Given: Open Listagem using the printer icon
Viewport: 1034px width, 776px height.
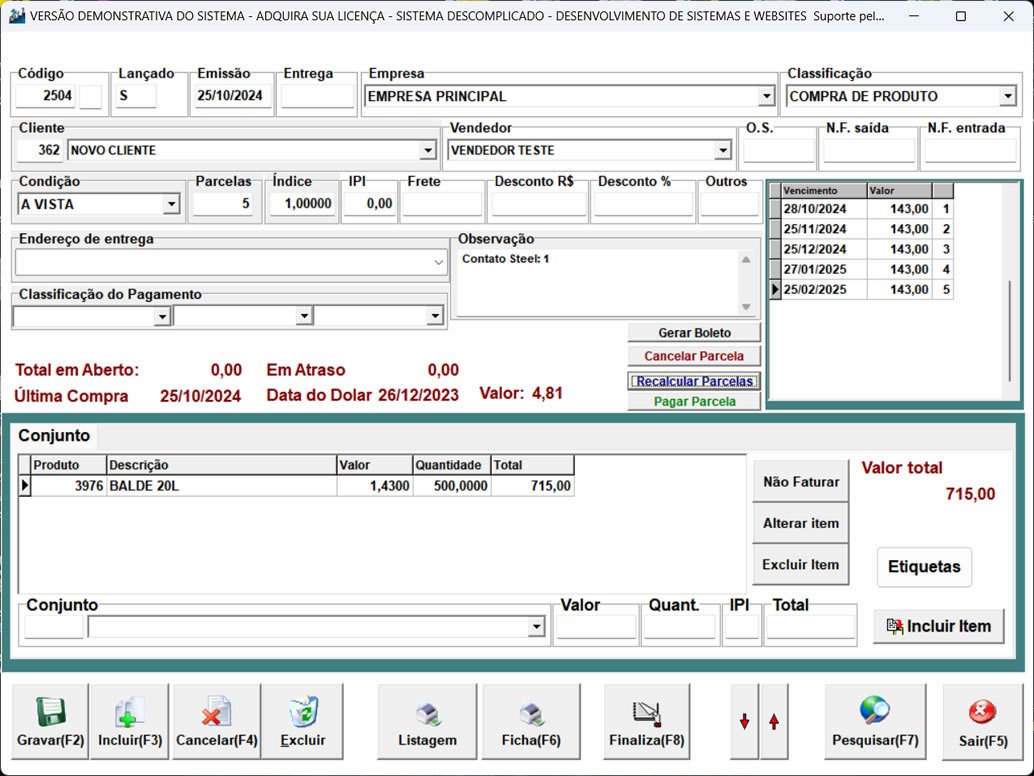Looking at the screenshot, I should tap(427, 714).
